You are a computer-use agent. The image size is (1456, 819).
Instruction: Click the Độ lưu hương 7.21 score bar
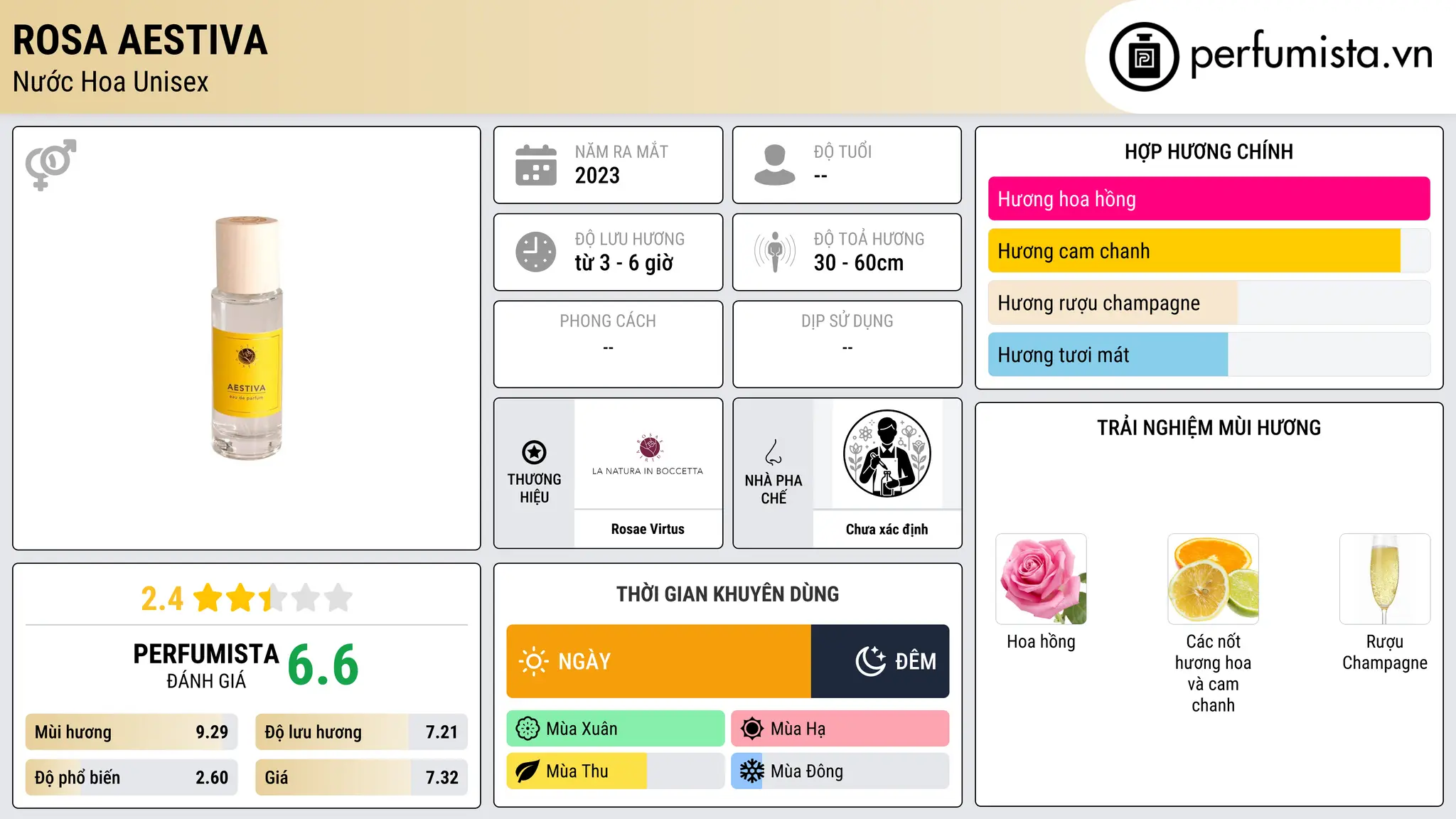point(361,732)
